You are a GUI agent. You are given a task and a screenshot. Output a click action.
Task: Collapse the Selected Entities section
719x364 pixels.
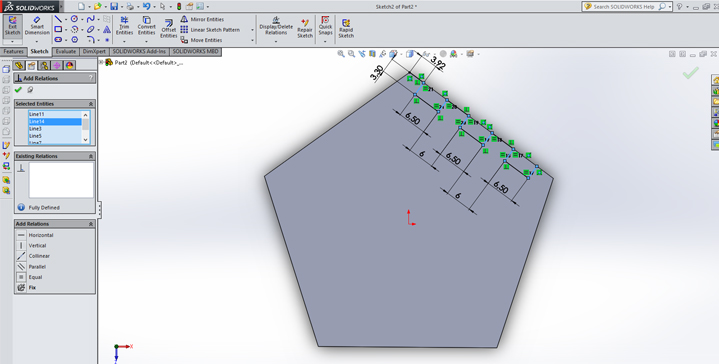click(91, 104)
